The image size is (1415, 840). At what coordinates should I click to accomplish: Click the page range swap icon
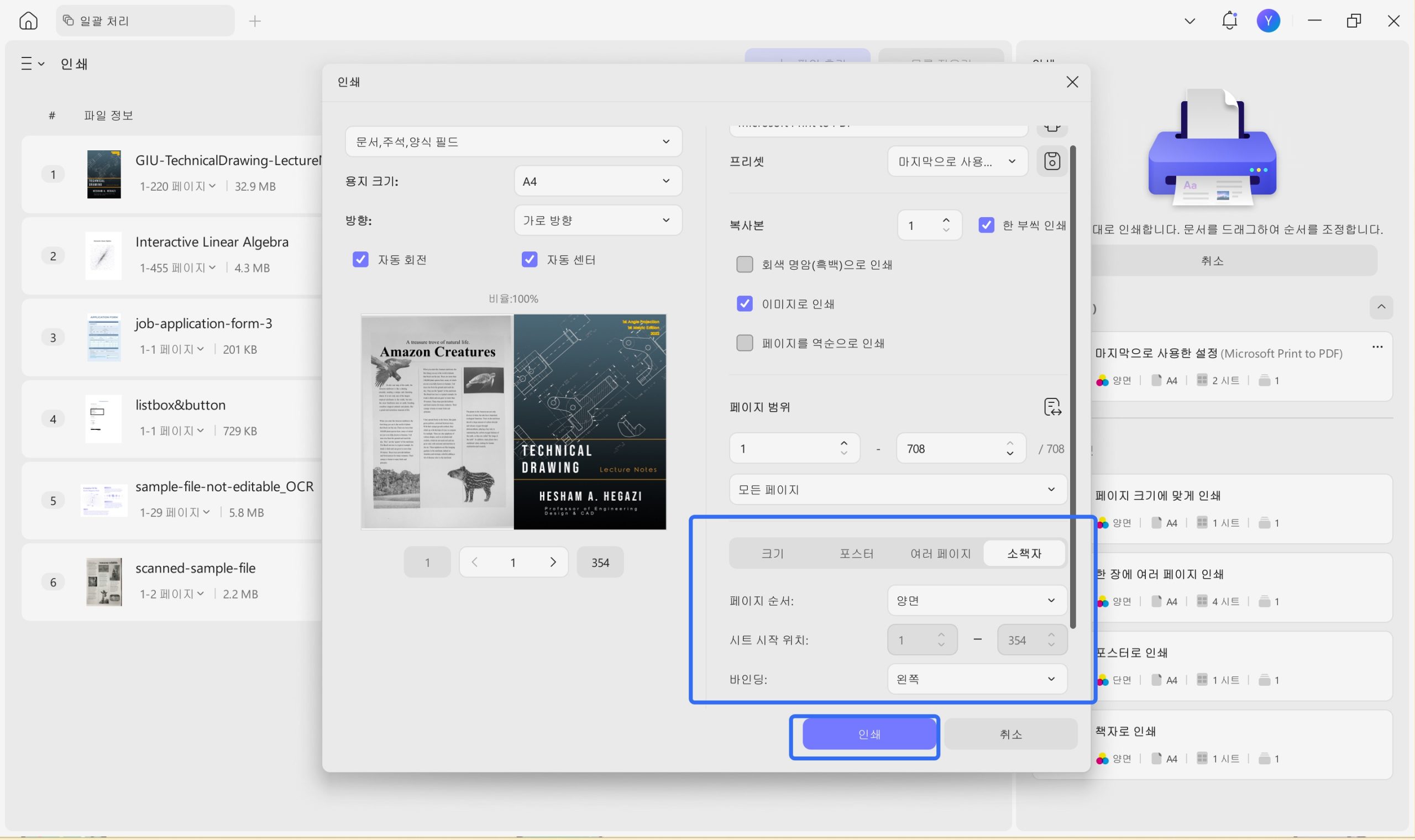[1052, 407]
